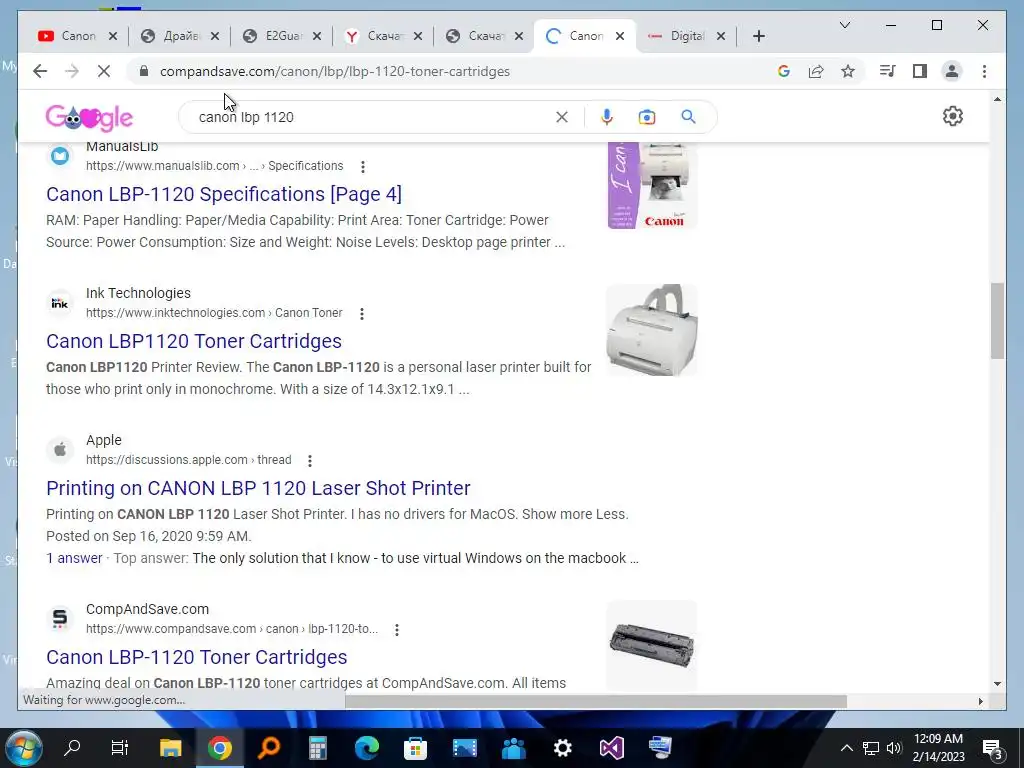
Task: Open Google quick settings gear
Action: (953, 116)
